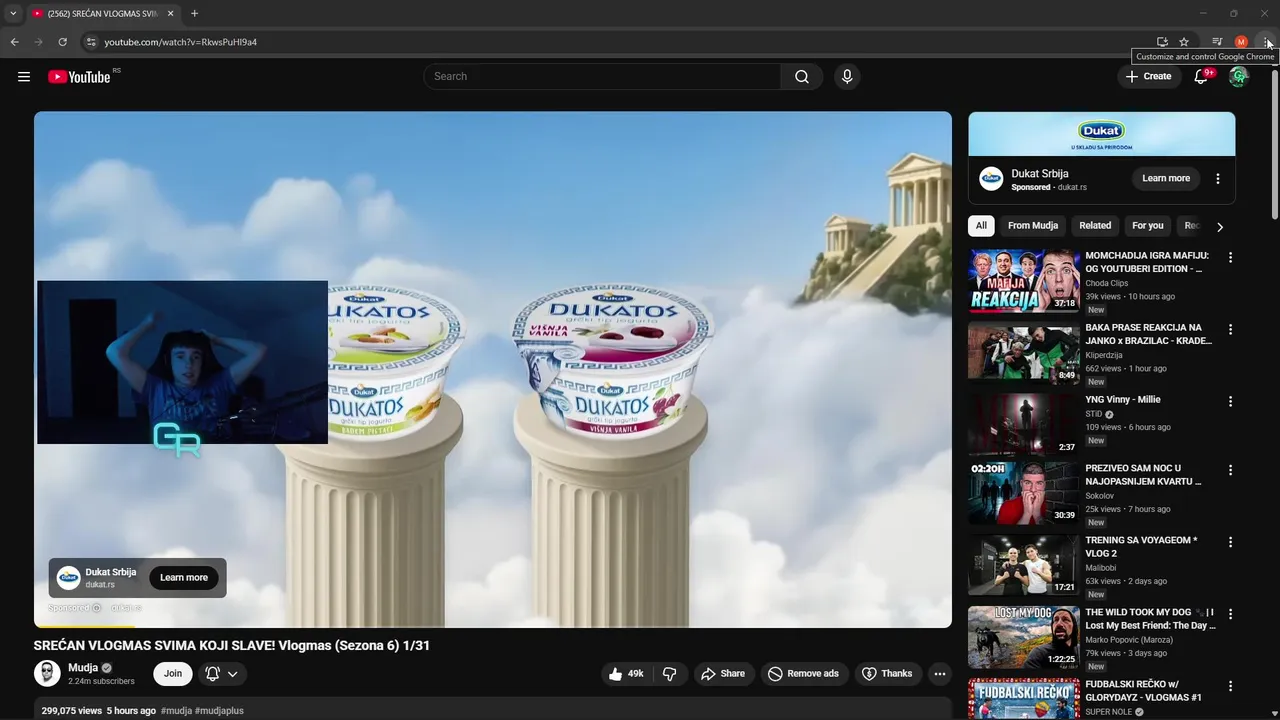Select the Related filter chip

tap(1095, 226)
